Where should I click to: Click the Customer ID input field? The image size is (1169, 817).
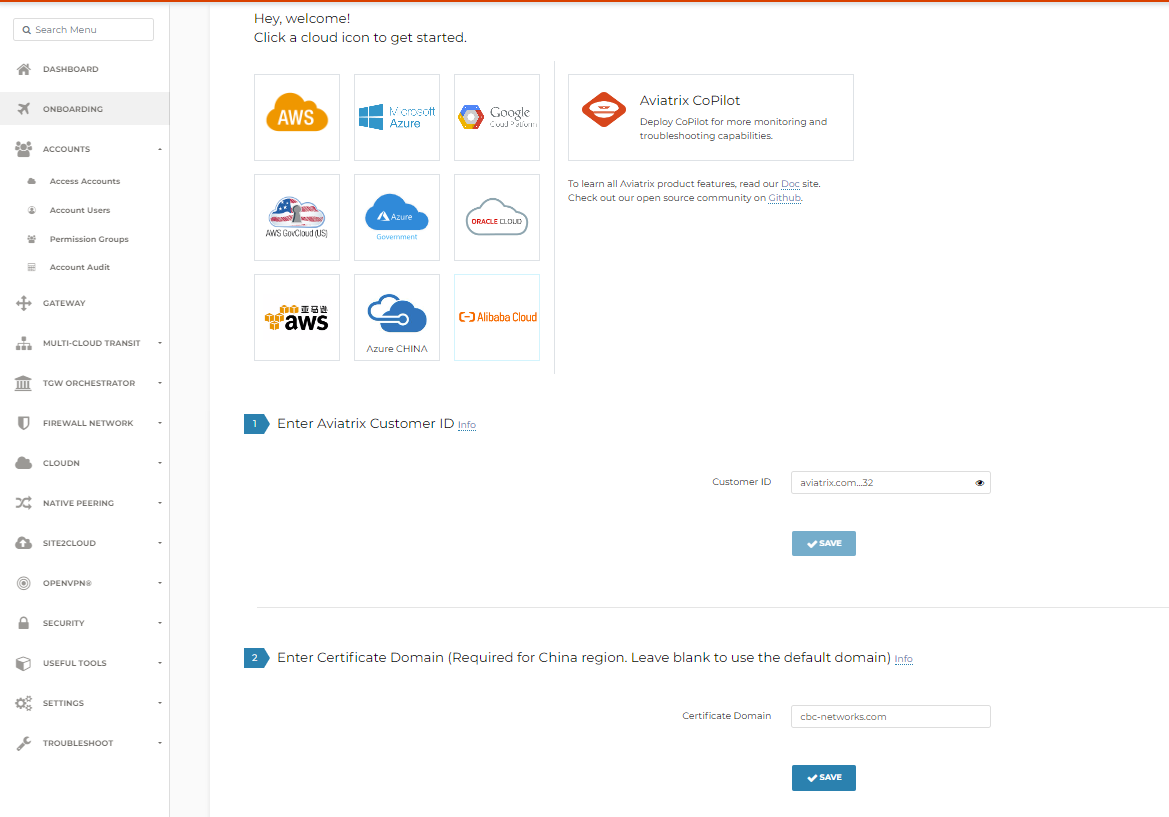890,482
